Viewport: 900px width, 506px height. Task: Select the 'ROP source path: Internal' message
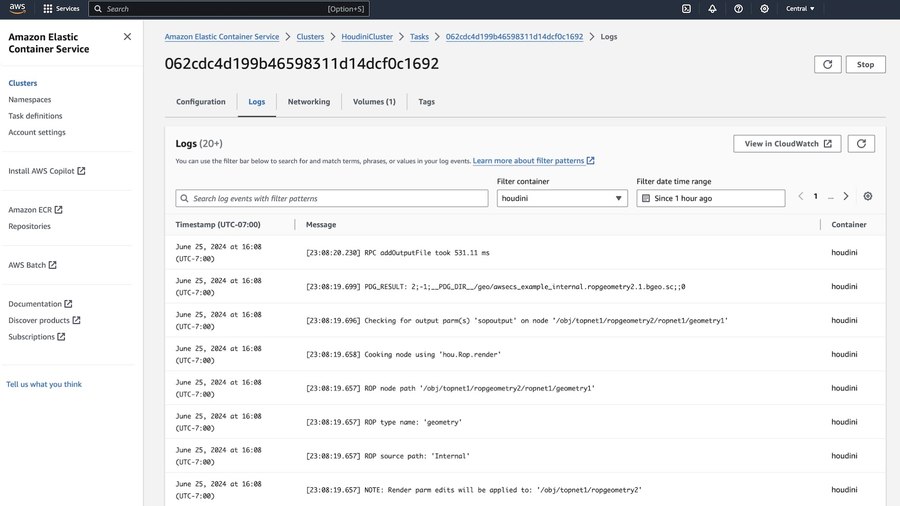(x=388, y=456)
